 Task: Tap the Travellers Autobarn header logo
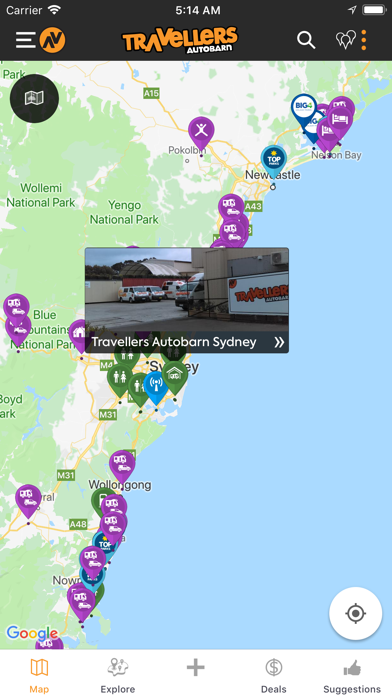coord(180,40)
